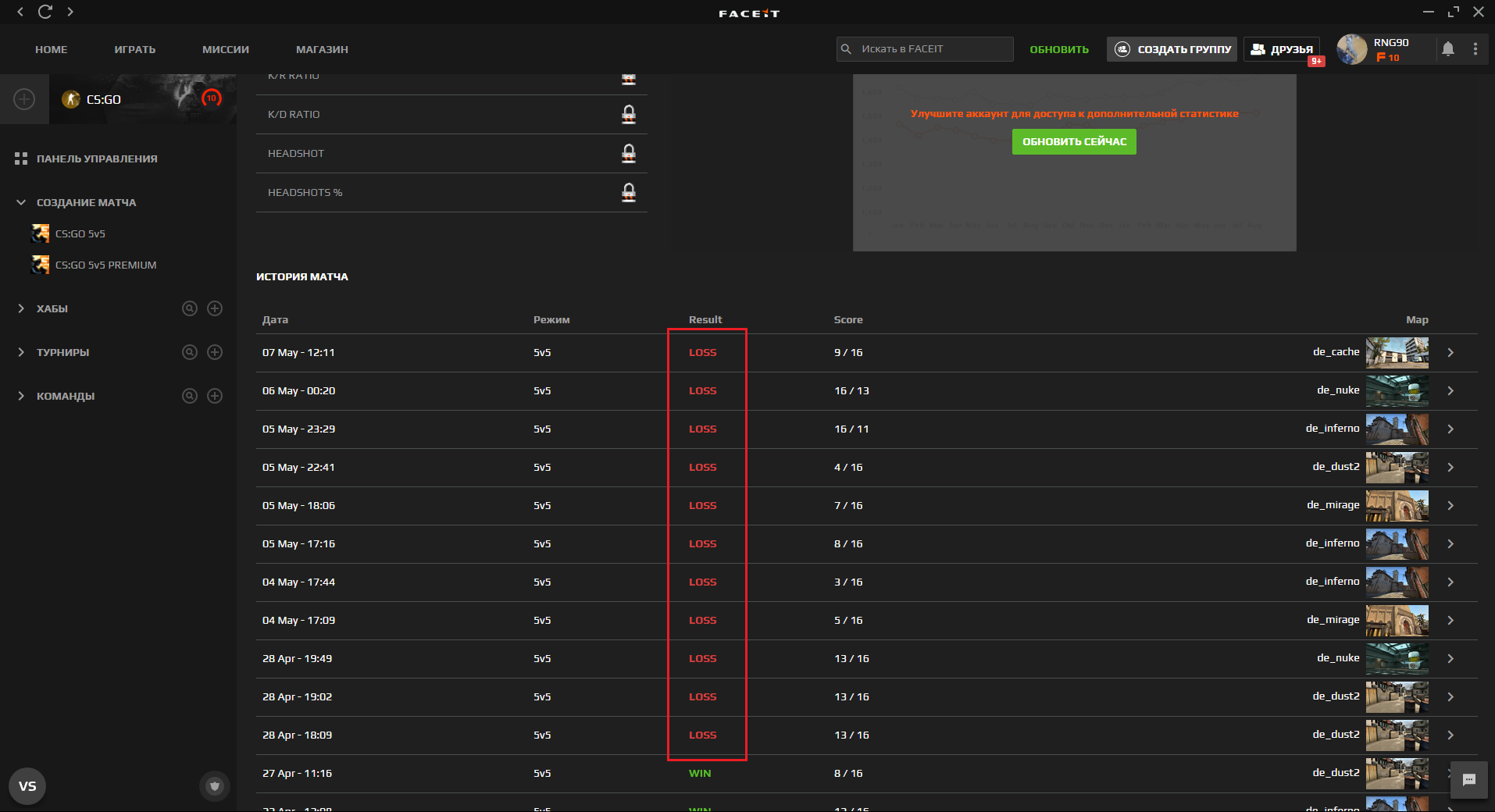
Task: Click the locked K/D RATIO icon
Action: (629, 115)
